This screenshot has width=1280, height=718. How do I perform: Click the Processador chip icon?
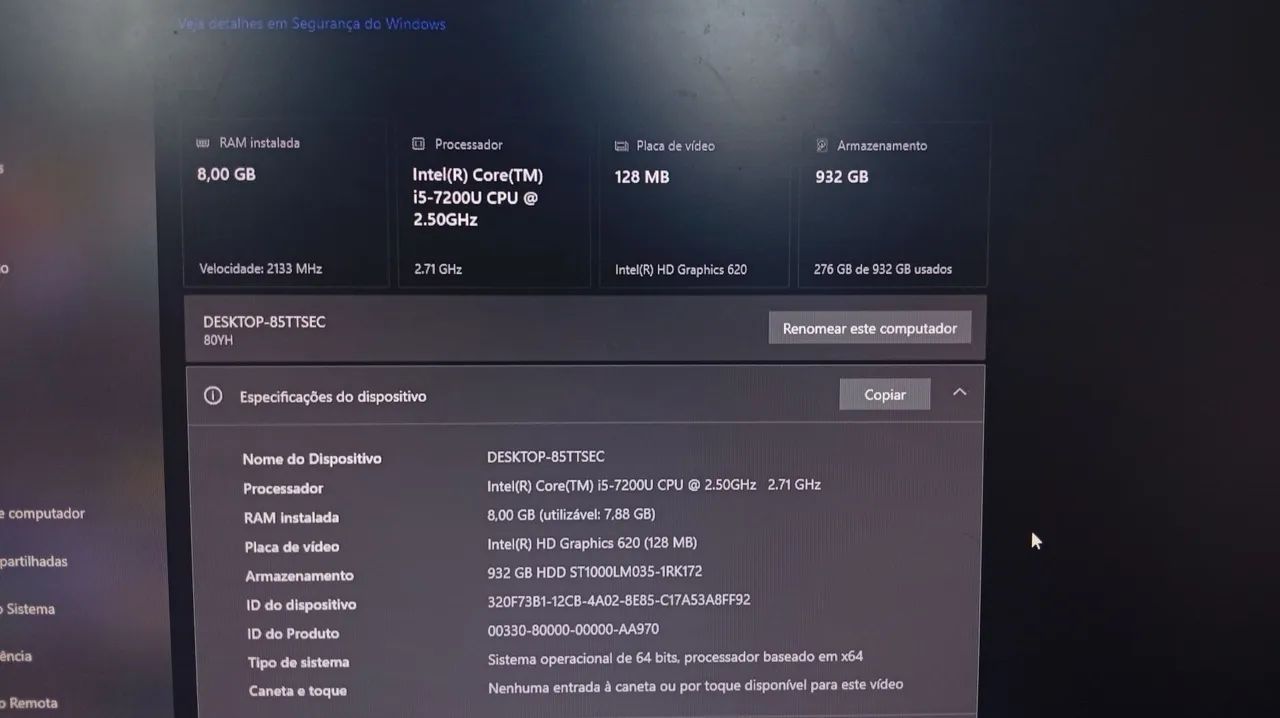point(417,144)
